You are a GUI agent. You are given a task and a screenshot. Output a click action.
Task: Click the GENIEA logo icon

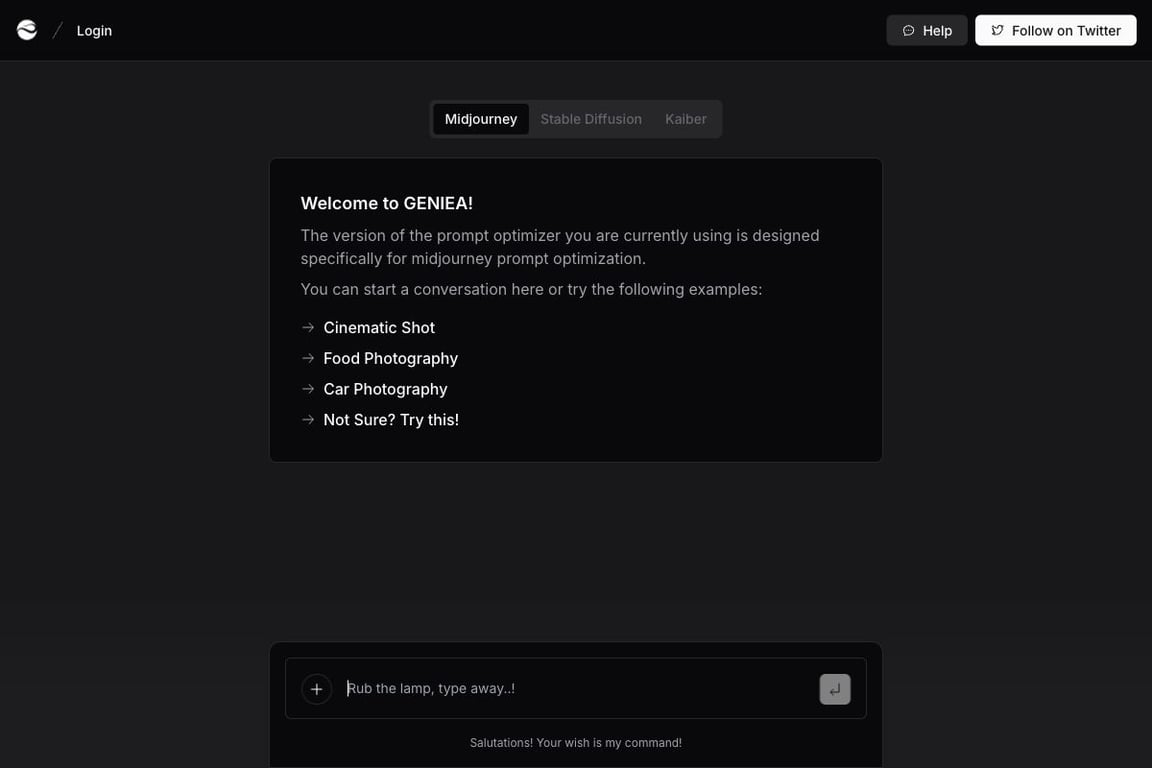(27, 30)
